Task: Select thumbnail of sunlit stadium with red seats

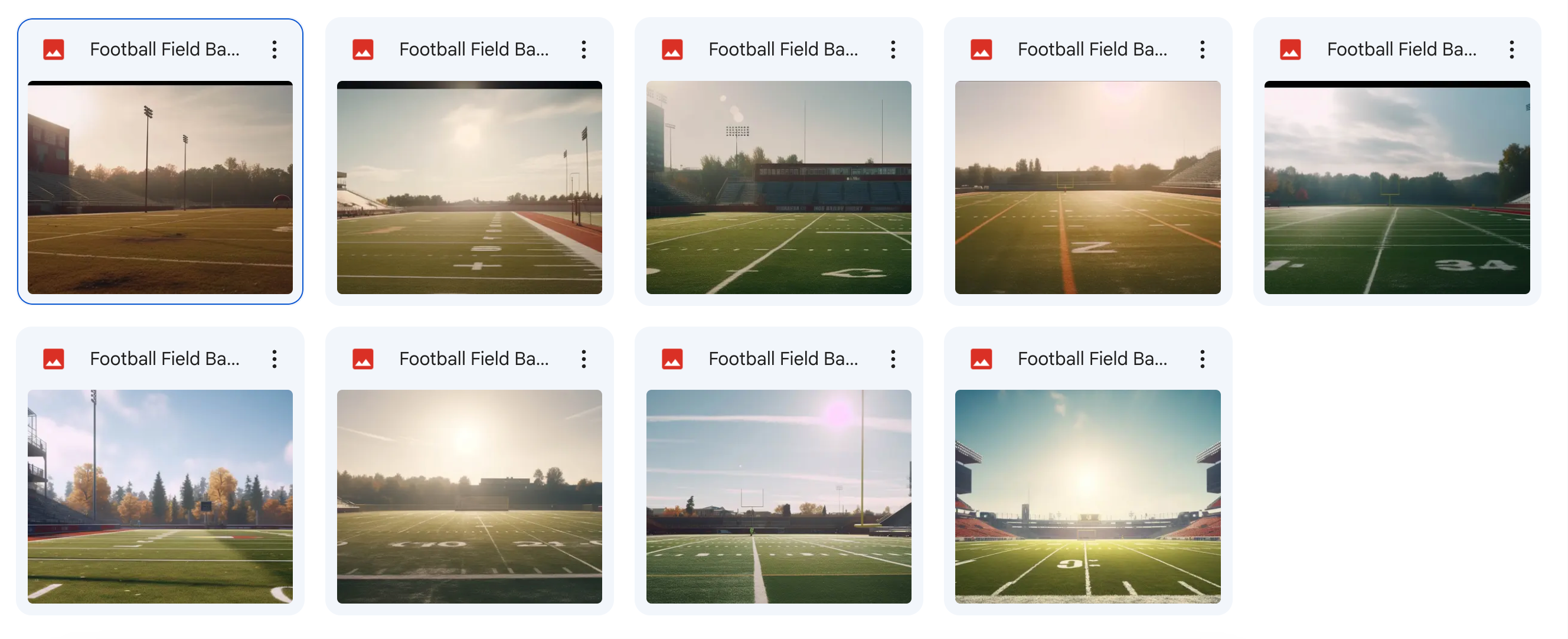Action: click(x=1087, y=497)
